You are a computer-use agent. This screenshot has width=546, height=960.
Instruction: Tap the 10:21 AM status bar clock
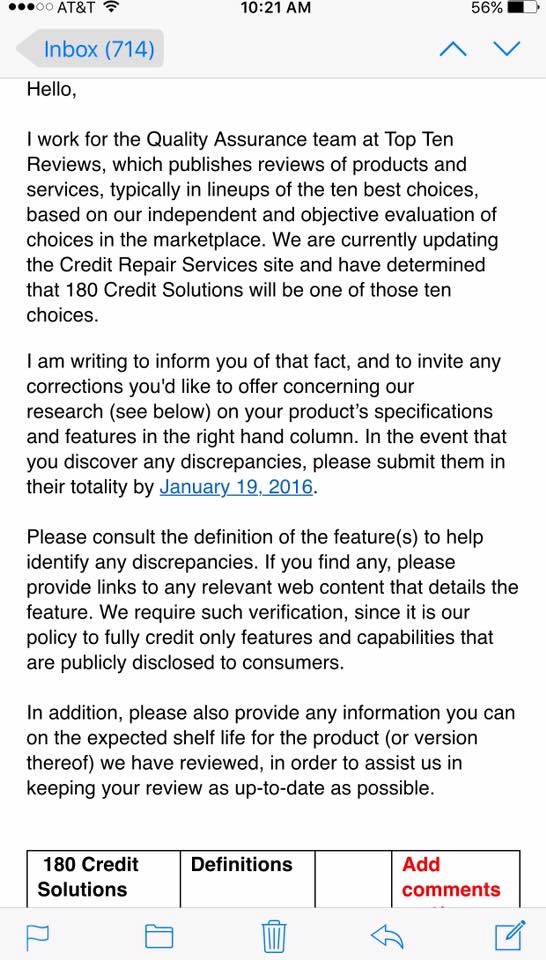coord(275,9)
